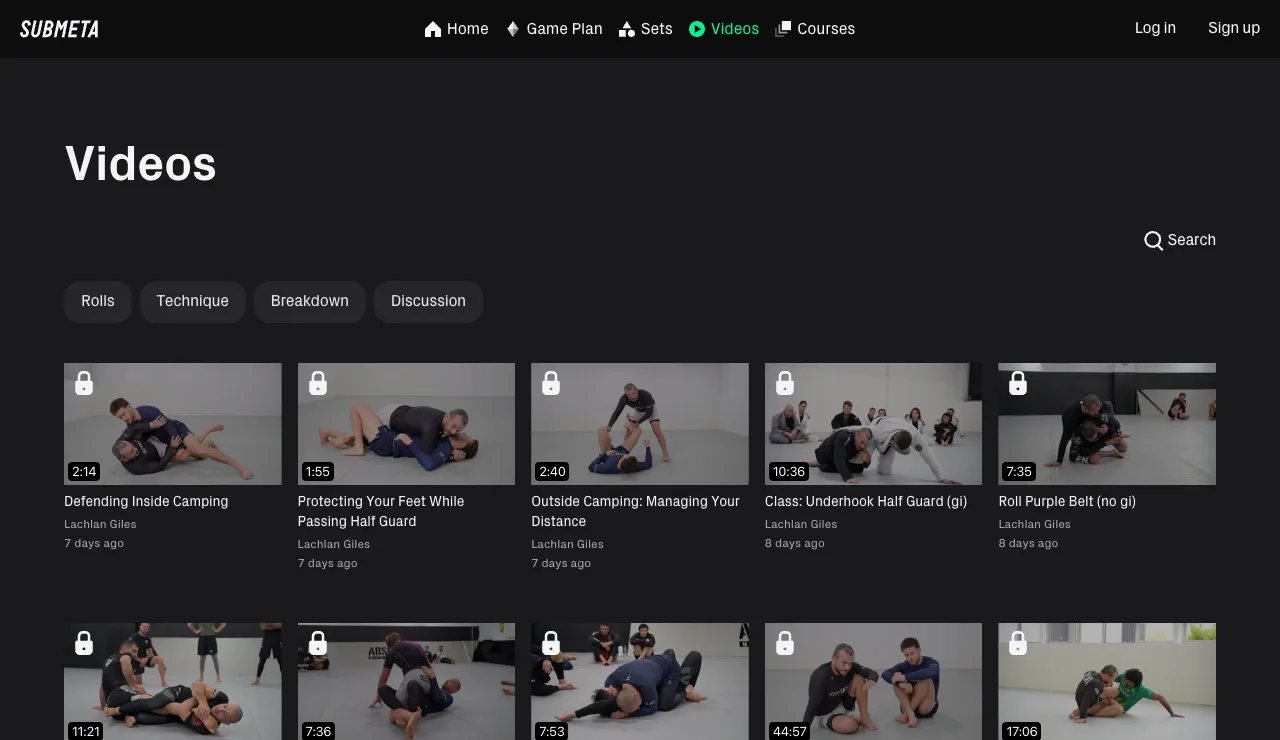
Task: Select the Breakdown filter chip
Action: tap(310, 301)
